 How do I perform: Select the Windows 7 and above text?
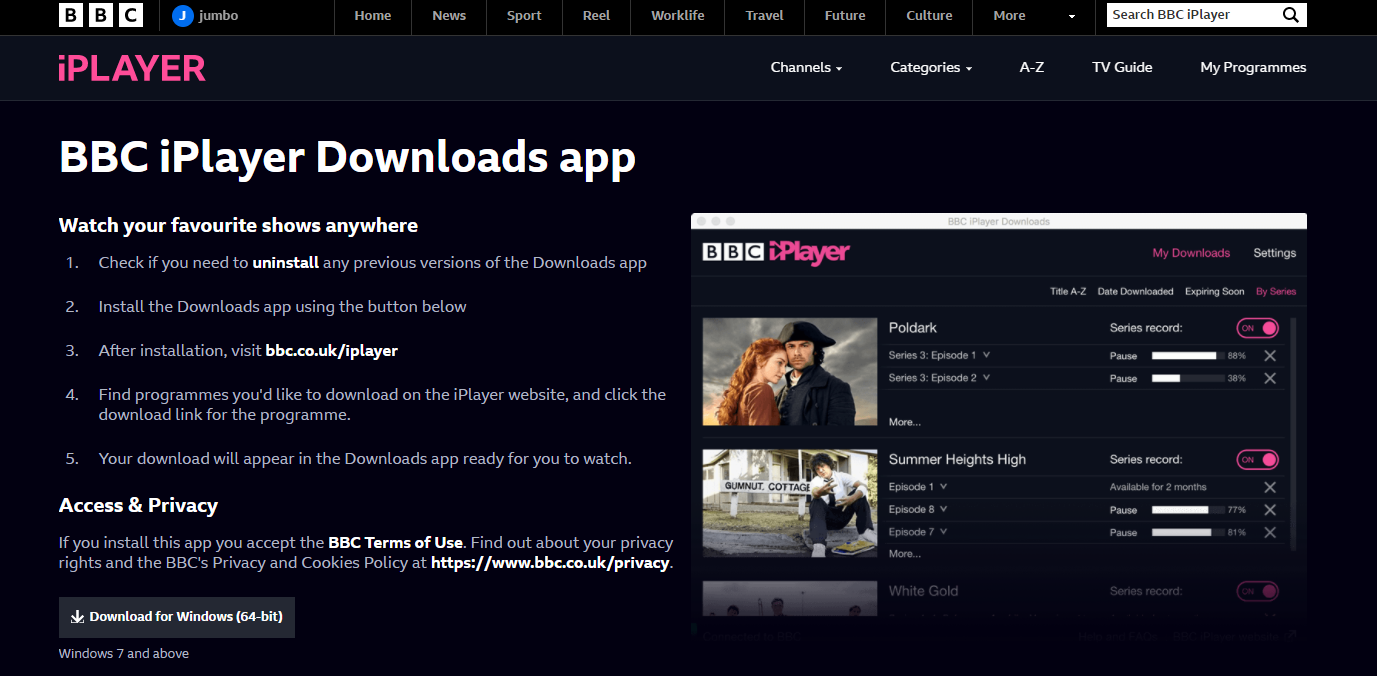tap(124, 654)
